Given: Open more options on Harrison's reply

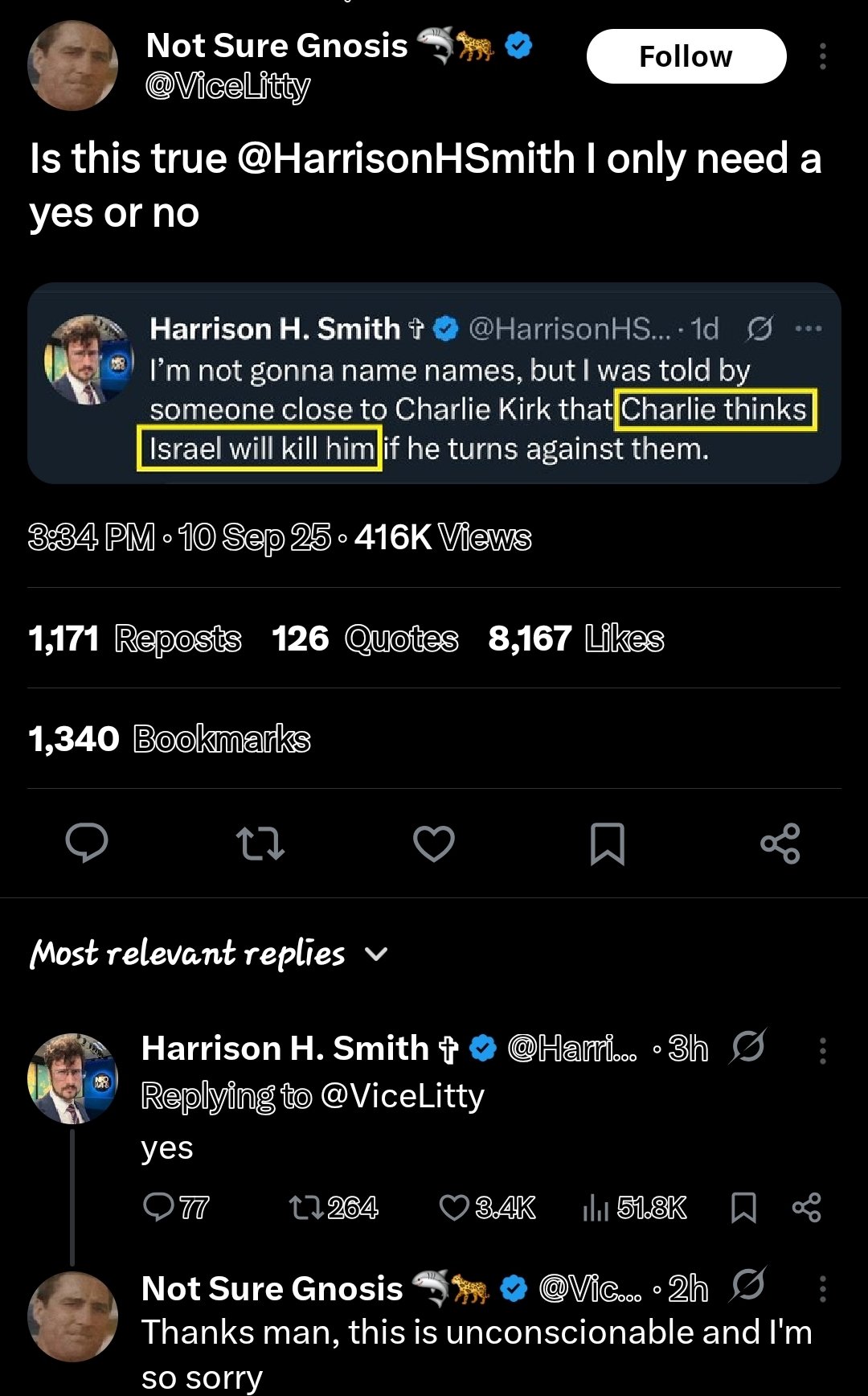Looking at the screenshot, I should click(822, 1050).
